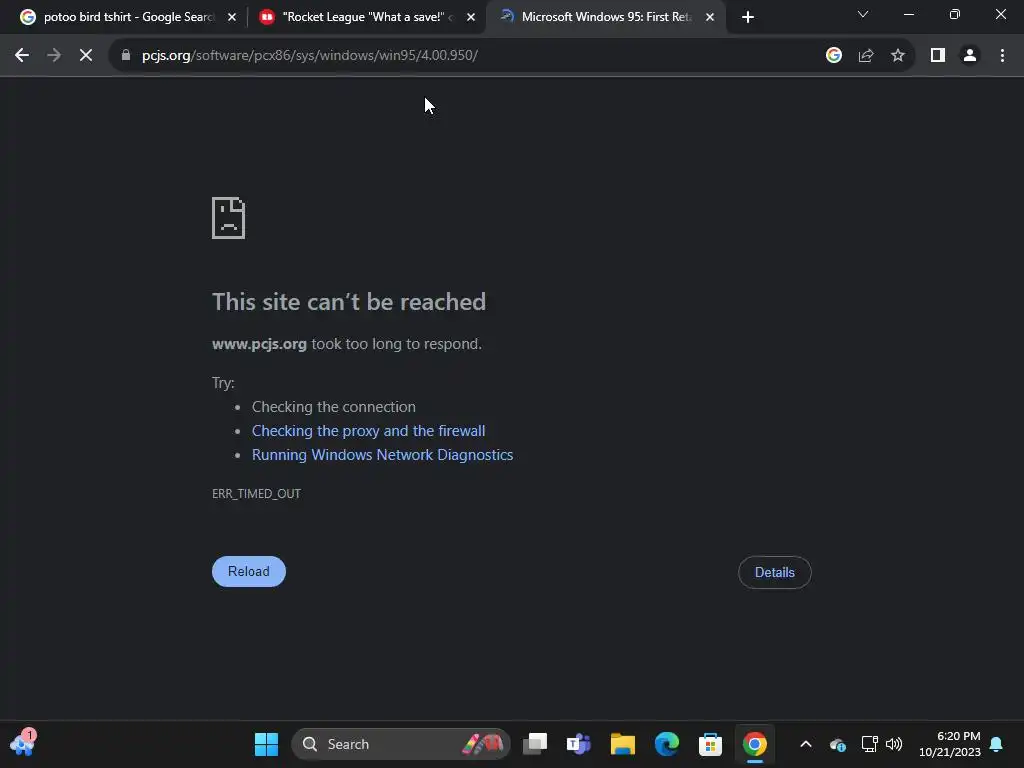Switch to the potoo bird tshirt tab
The width and height of the screenshot is (1024, 768).
[x=129, y=17]
